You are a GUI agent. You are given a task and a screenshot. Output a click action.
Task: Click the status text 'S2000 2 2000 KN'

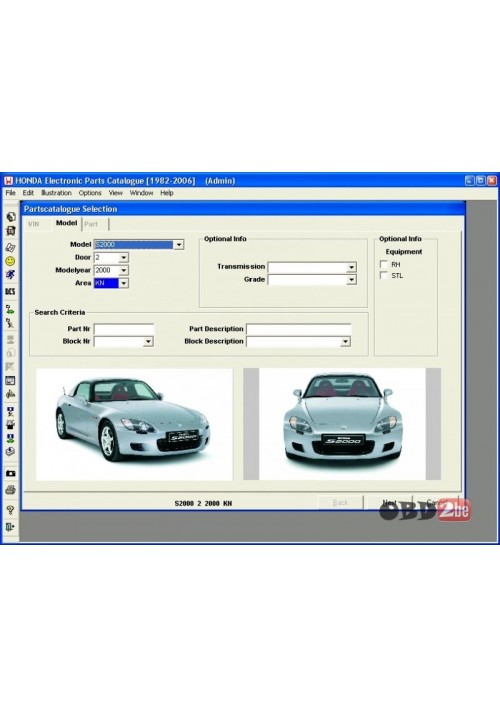(x=203, y=503)
